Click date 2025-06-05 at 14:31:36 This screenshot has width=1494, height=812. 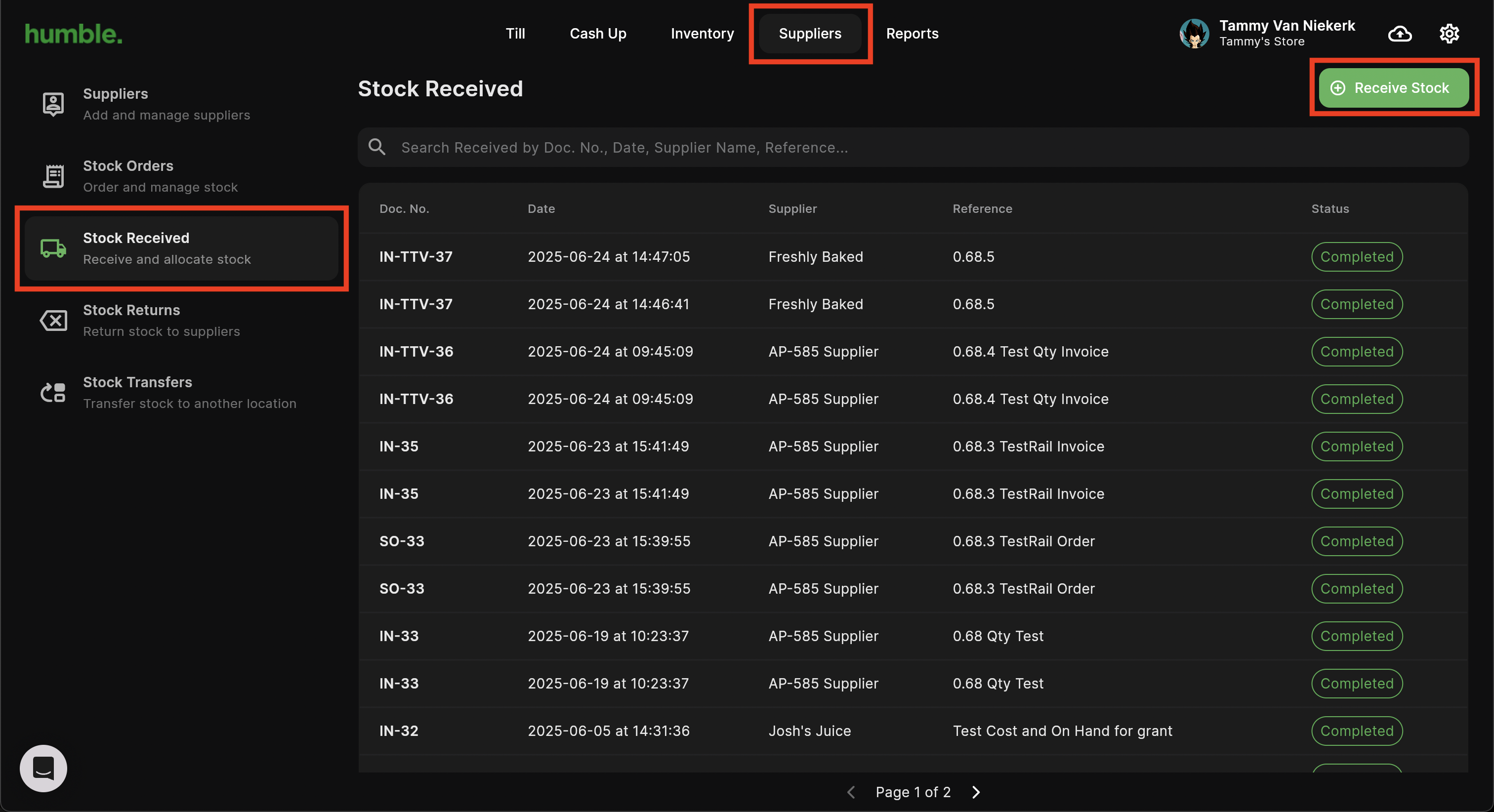point(608,731)
